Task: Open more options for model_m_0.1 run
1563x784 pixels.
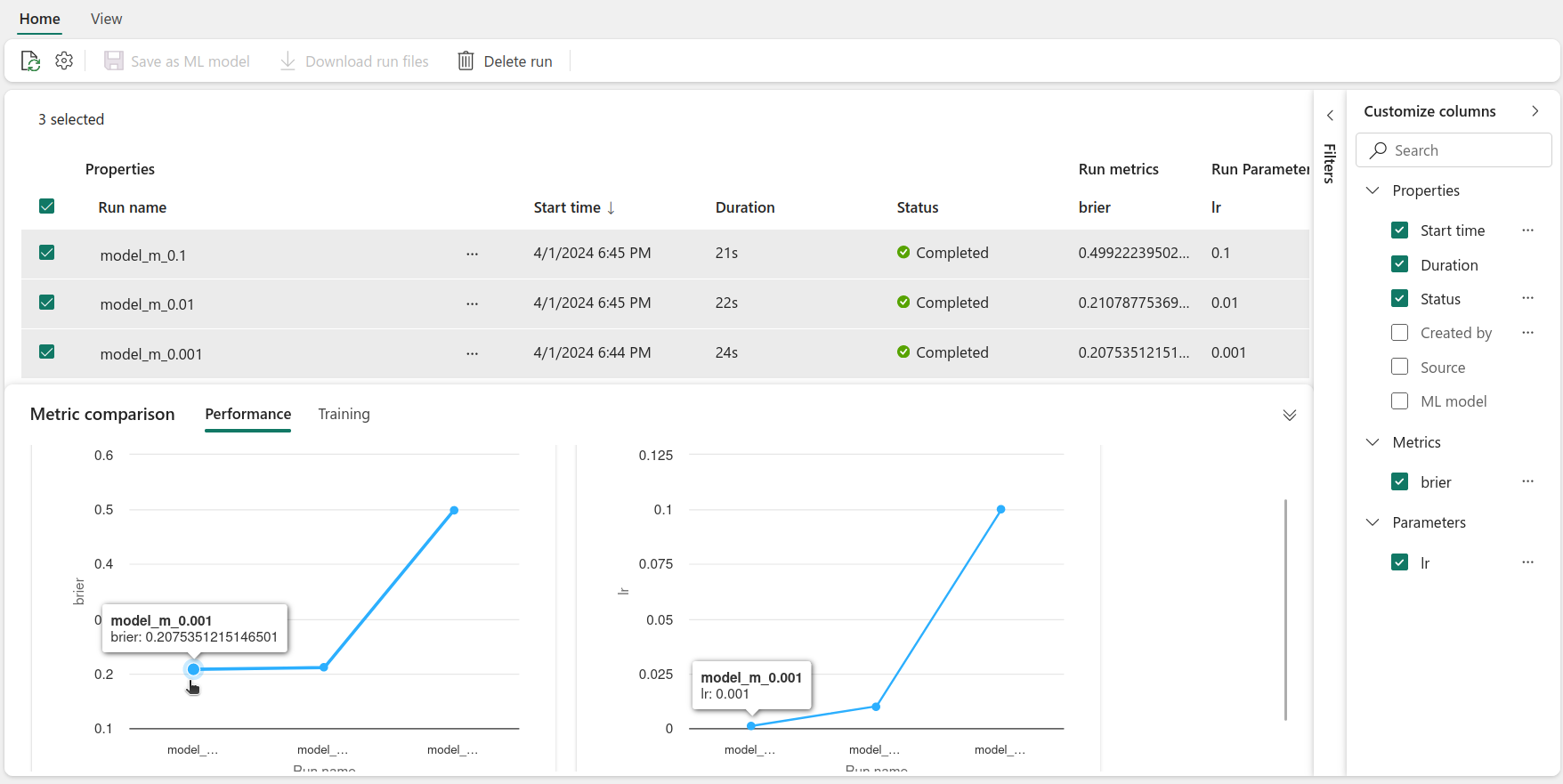Action: click(472, 255)
